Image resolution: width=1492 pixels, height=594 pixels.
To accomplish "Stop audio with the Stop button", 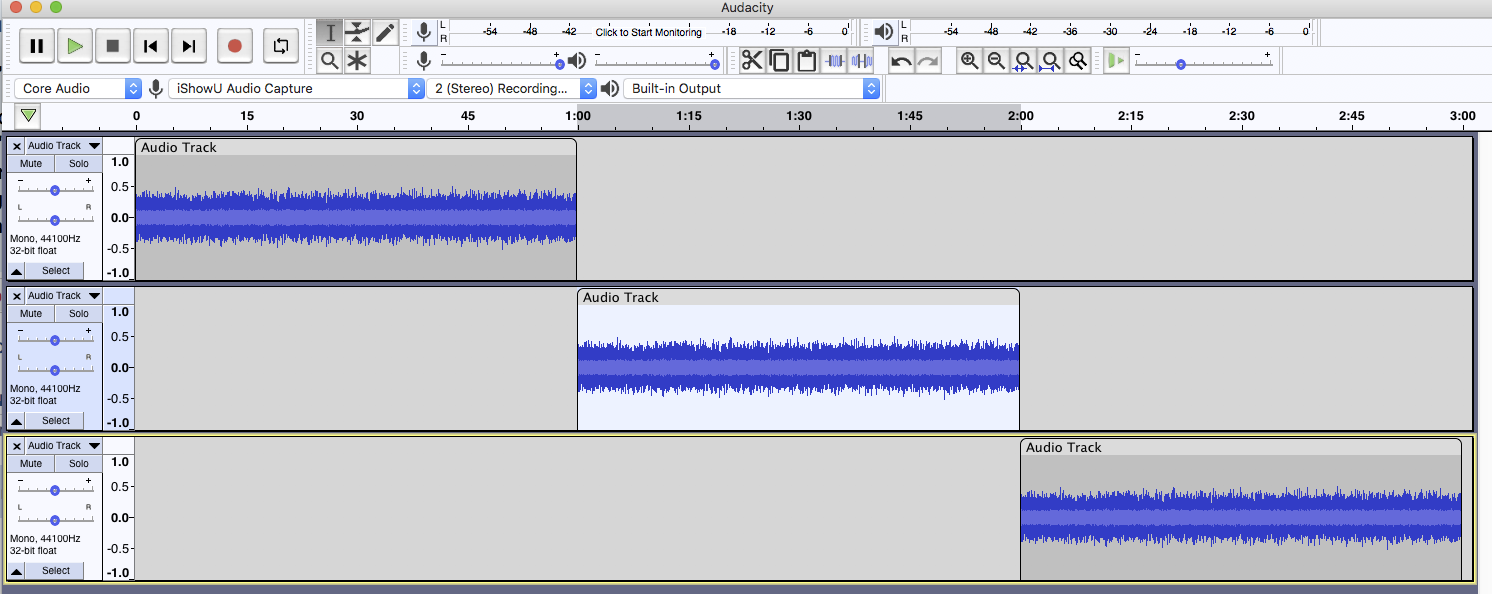I will [113, 46].
